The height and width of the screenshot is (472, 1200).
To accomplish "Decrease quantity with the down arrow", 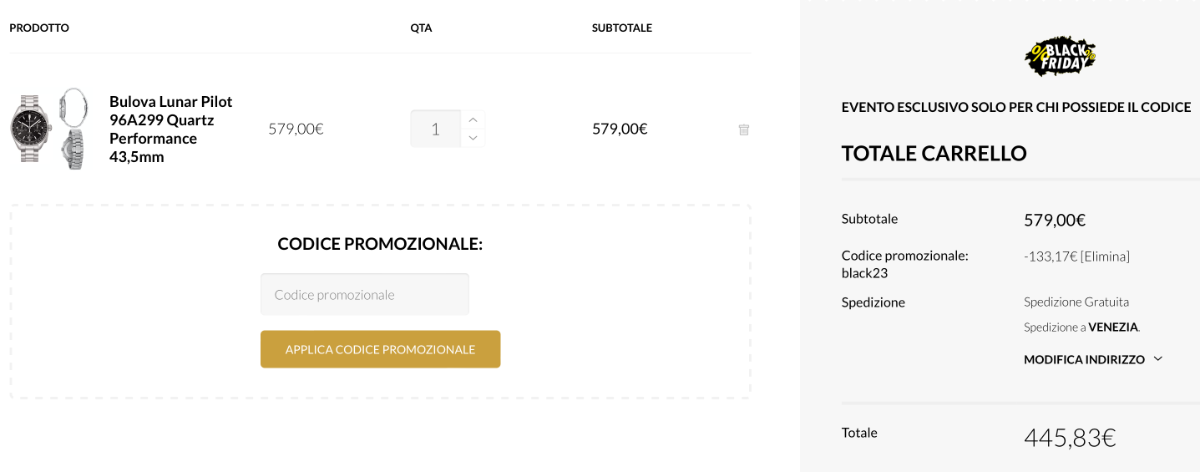I will [473, 138].
